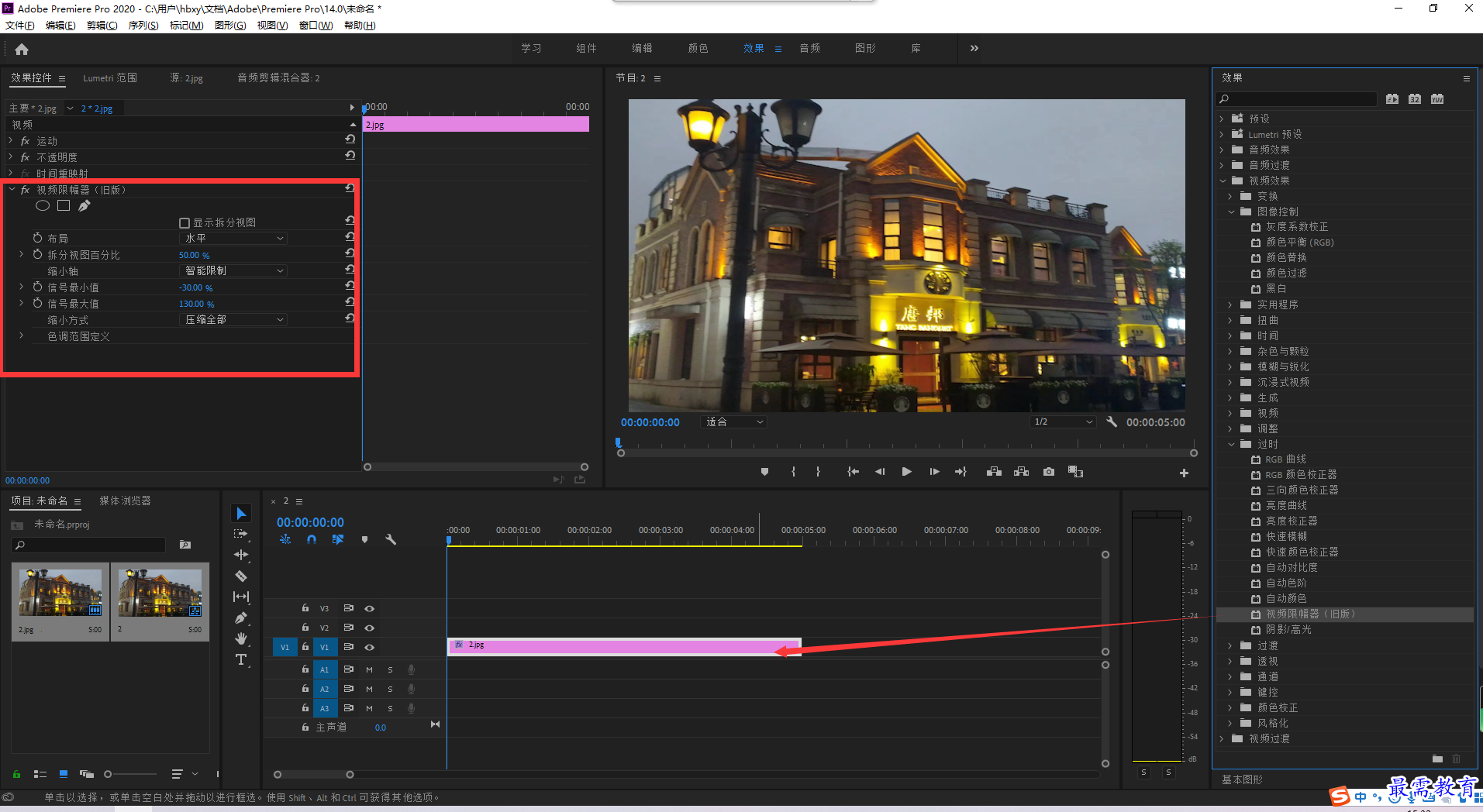Image resolution: width=1483 pixels, height=812 pixels.
Task: Solo audio track A2
Action: pos(390,689)
